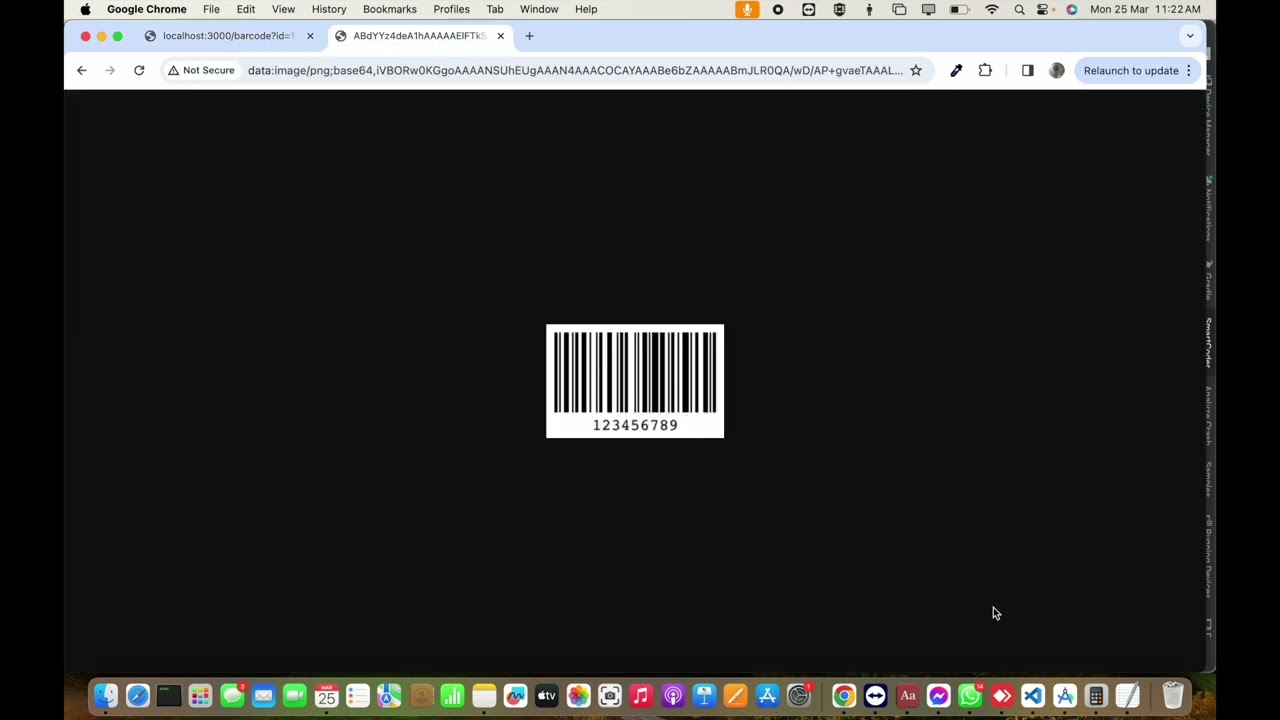This screenshot has height=720, width=1280.
Task: Open Mail from the dock
Action: (x=263, y=696)
